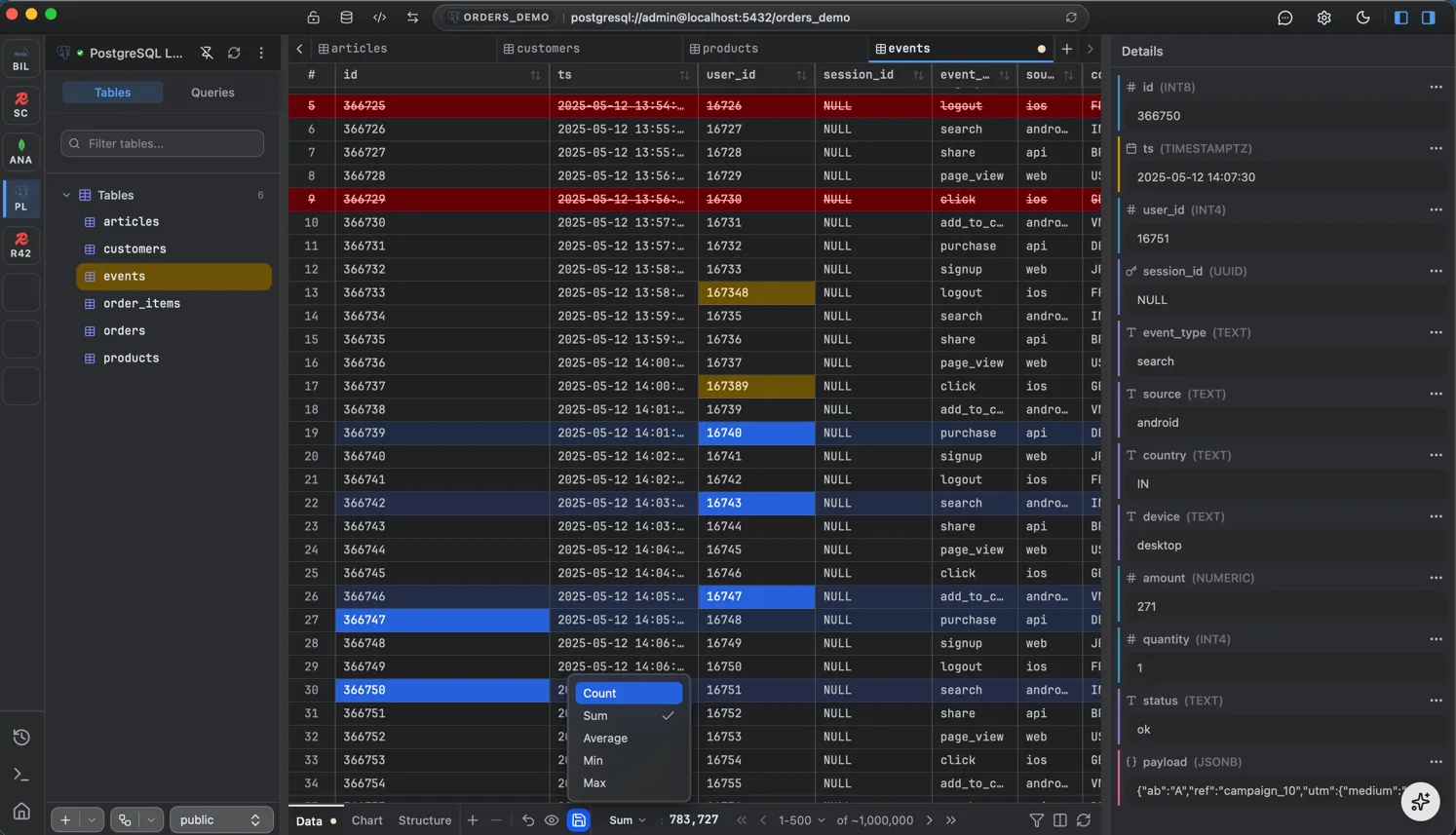The image size is (1456, 835).
Task: Undo the last change in the bottom bar
Action: point(528,820)
